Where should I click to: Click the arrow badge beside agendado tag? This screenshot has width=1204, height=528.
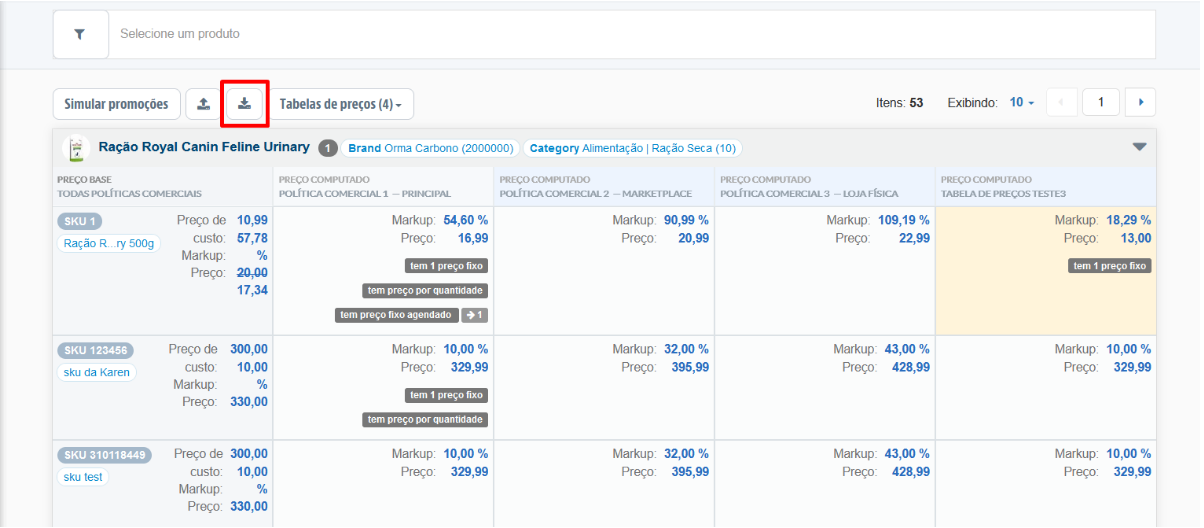475,315
